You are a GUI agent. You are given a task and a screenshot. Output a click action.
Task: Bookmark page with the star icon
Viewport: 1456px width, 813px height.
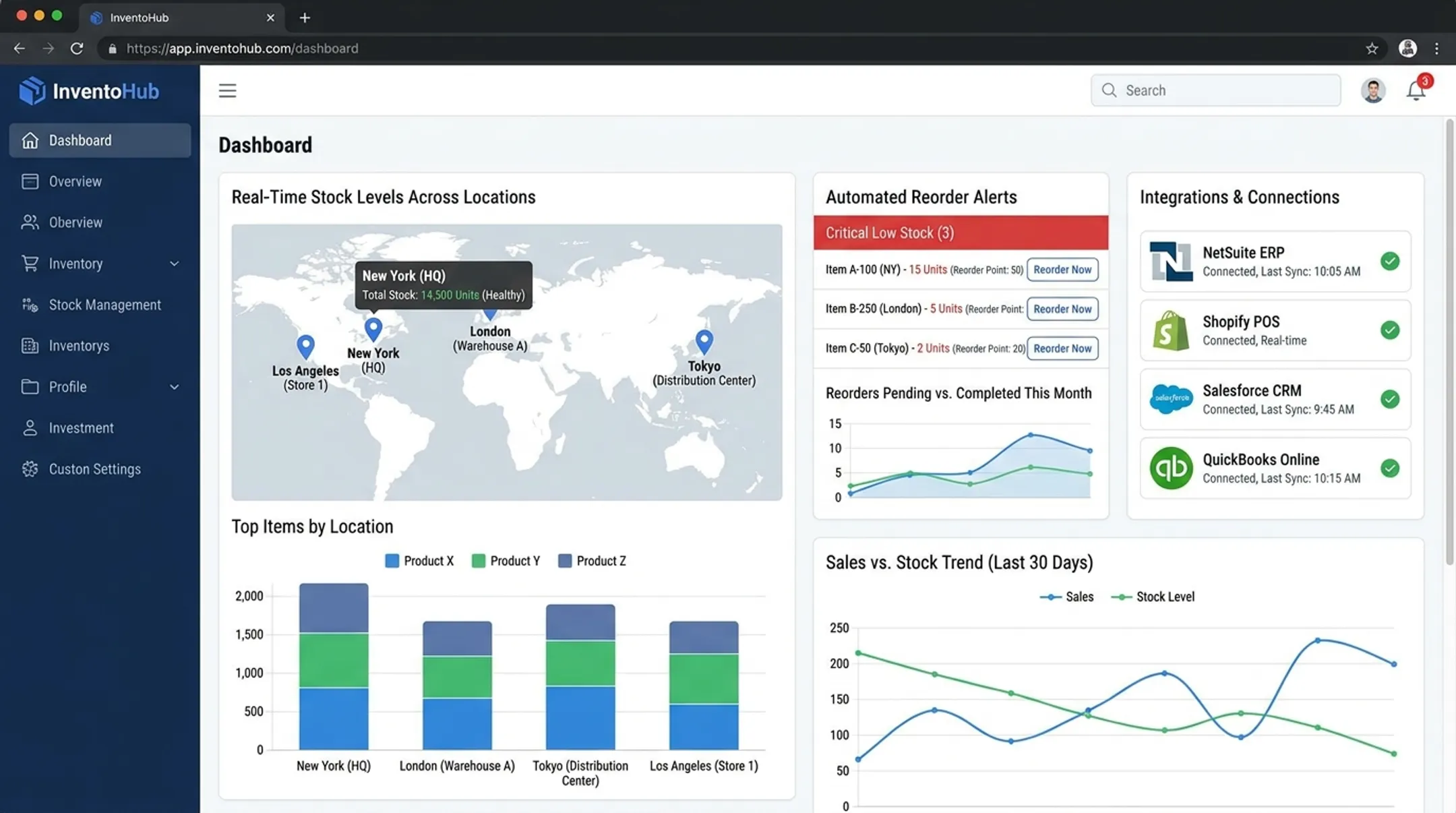[1371, 49]
